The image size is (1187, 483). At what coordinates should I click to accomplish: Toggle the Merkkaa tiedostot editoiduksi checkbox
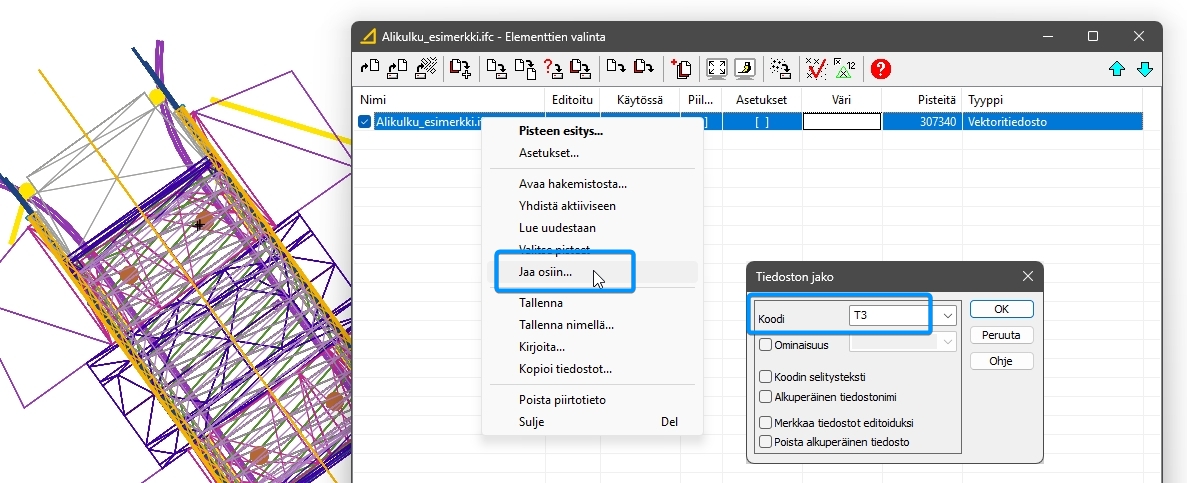pos(766,423)
